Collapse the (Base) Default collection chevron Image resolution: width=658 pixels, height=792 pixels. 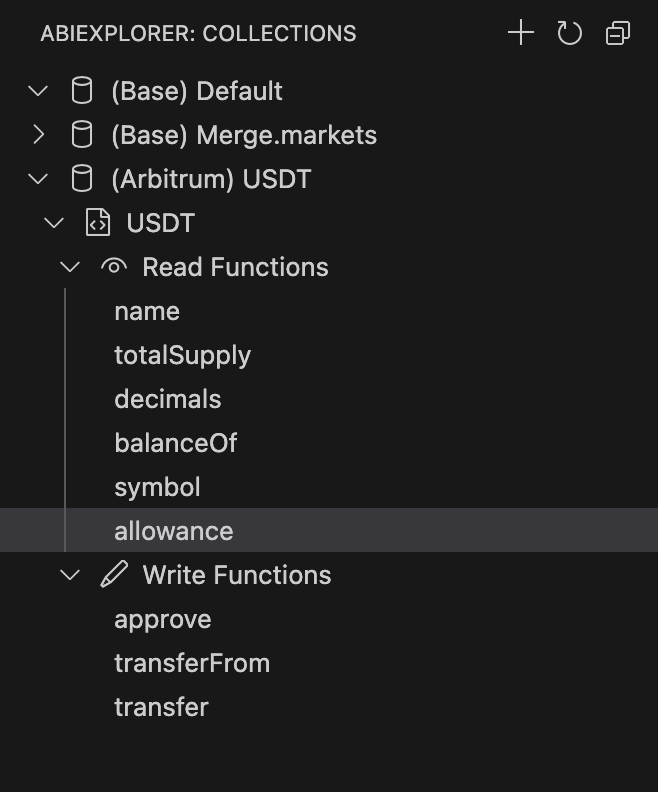pos(38,91)
